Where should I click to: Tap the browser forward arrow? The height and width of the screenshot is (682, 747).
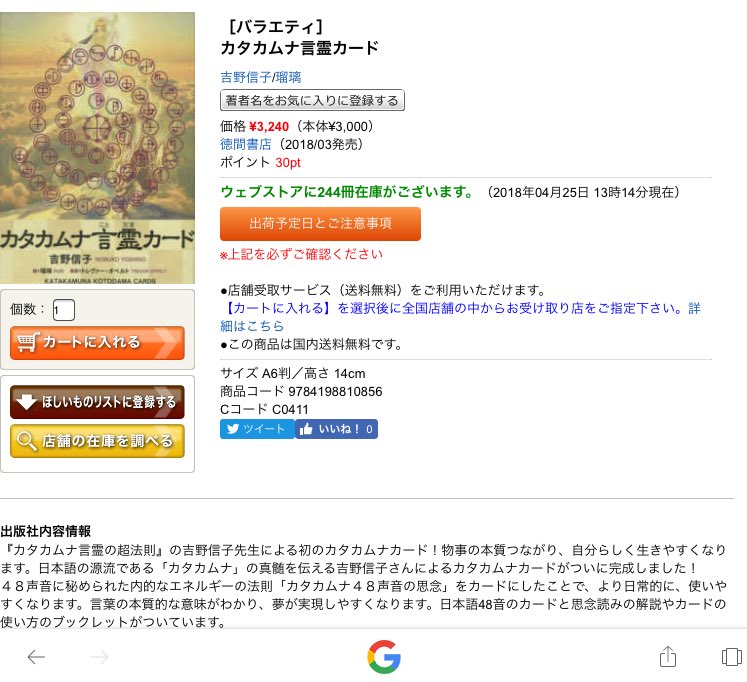click(99, 657)
